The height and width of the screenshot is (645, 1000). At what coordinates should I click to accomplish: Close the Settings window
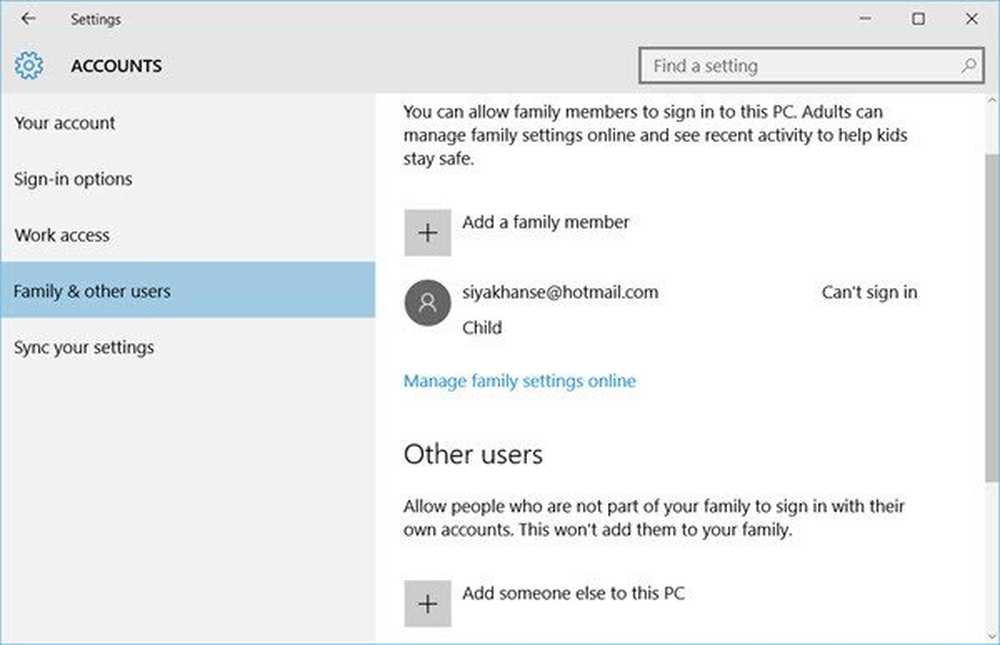(x=972, y=19)
